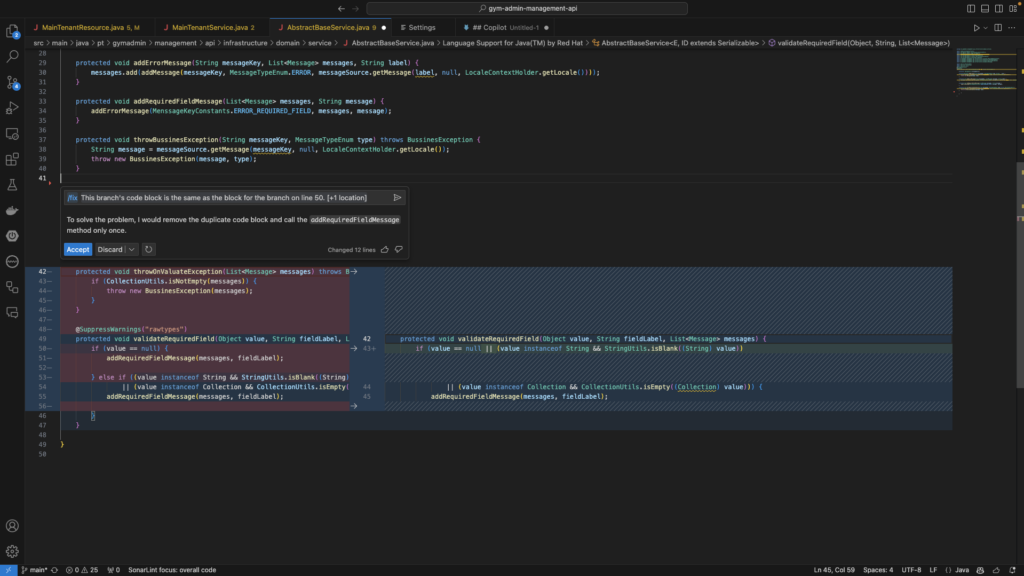Open More Actions ellipsis menu

click(x=1012, y=27)
